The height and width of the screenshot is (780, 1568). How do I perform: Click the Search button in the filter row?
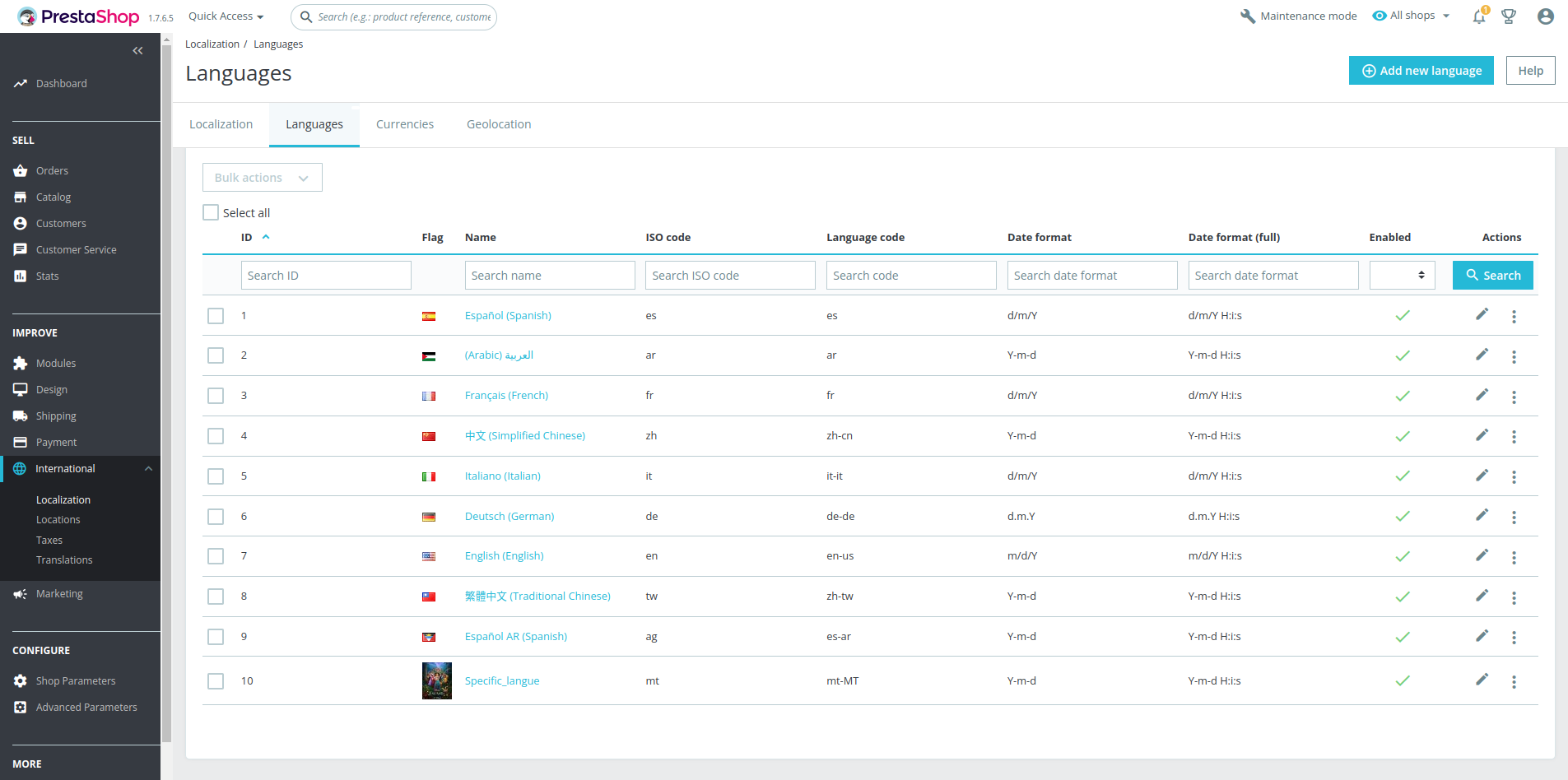1492,275
